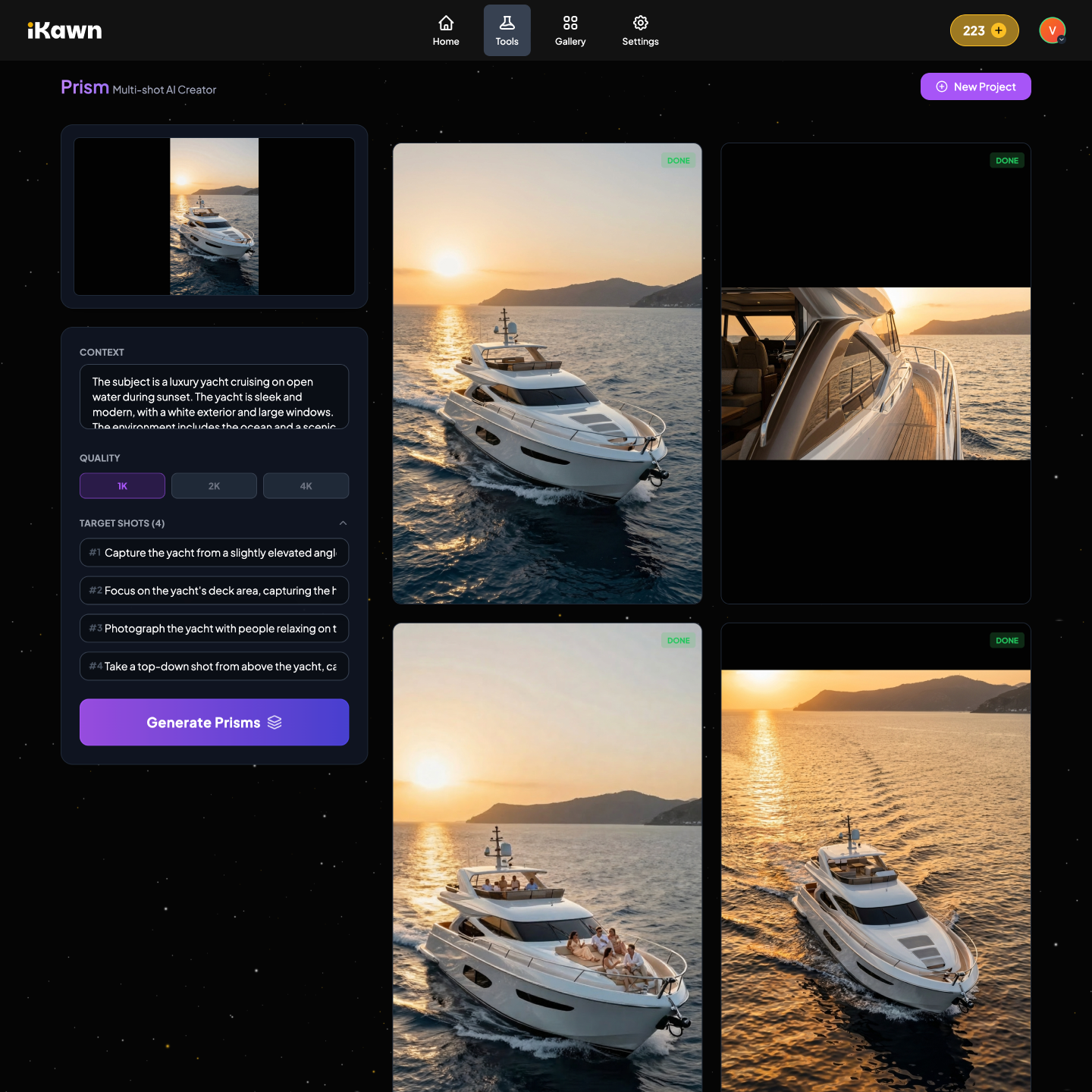Open the yacht deck close-up result image
The height and width of the screenshot is (1092, 1092).
[875, 373]
